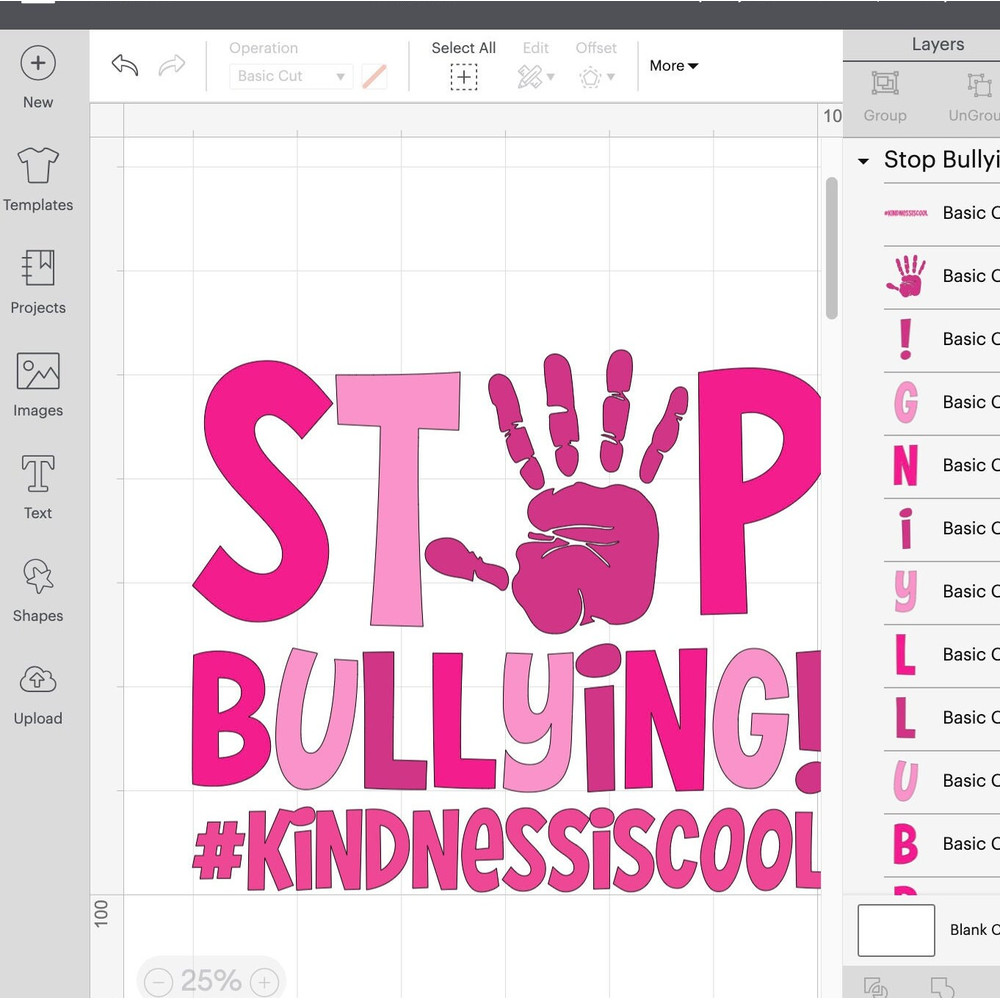Upload your own image

click(37, 679)
